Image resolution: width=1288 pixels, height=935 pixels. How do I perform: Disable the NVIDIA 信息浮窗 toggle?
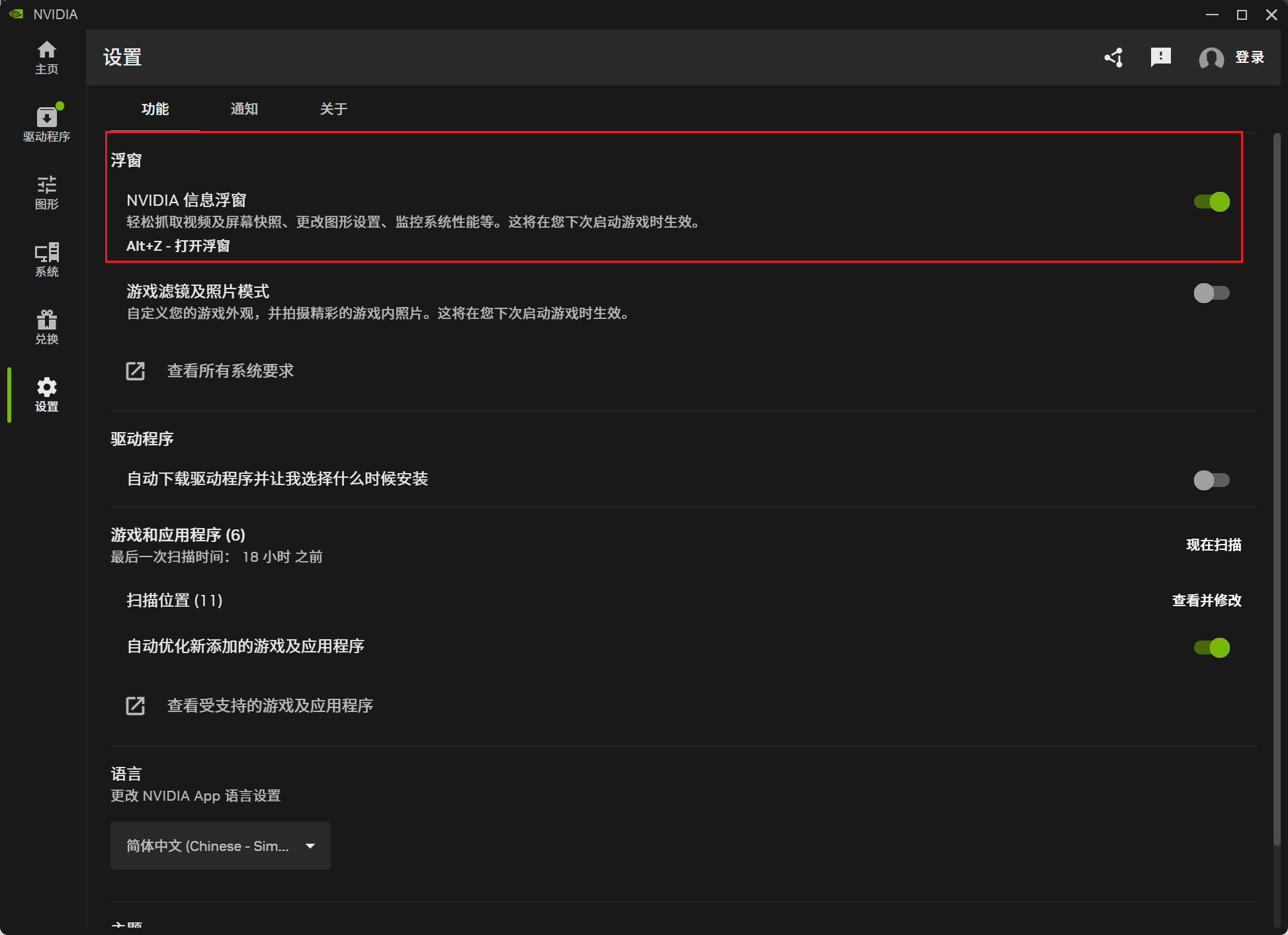click(1211, 202)
